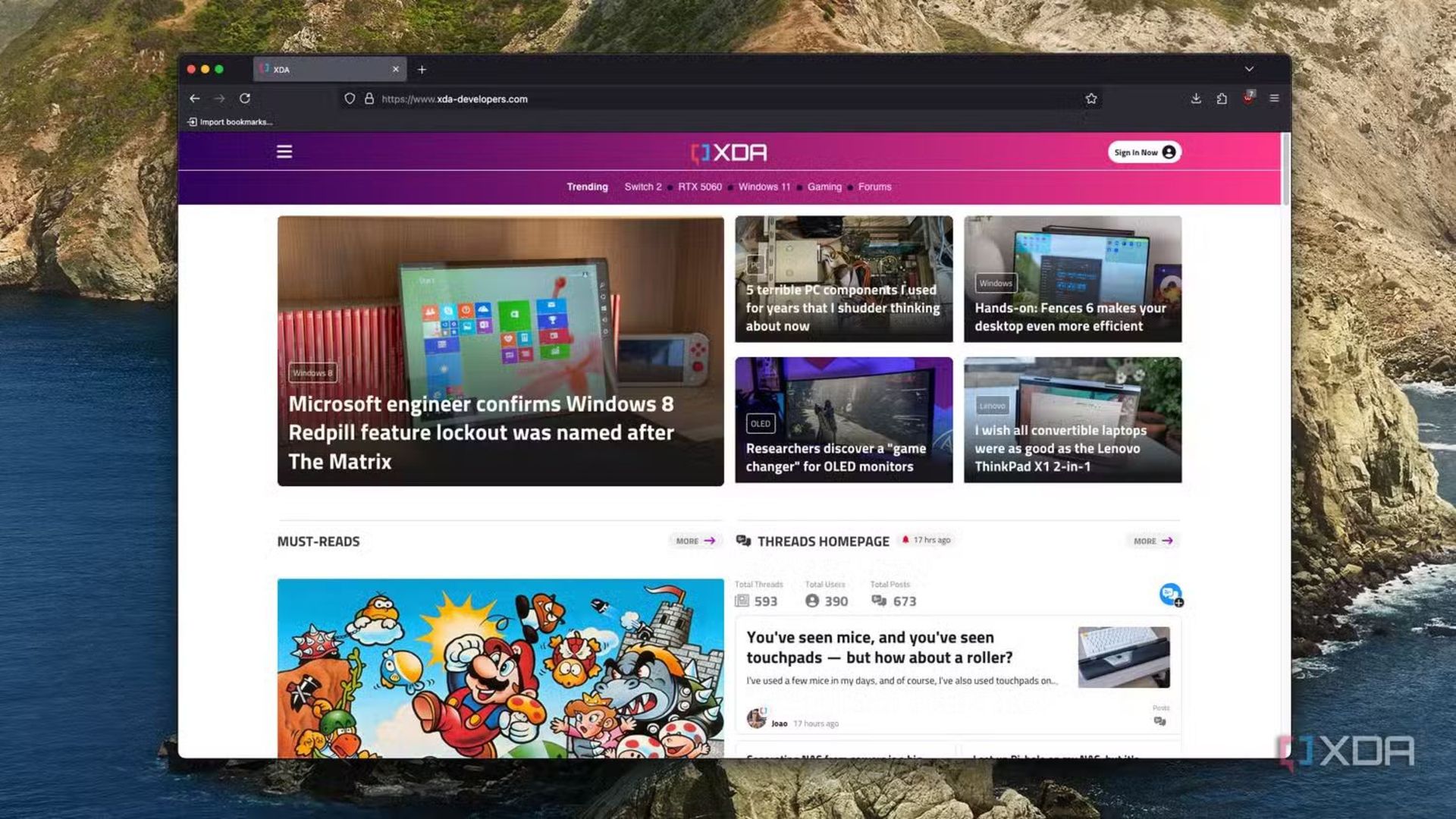
Task: Click the Windows tag on Fences article
Action: point(996,283)
